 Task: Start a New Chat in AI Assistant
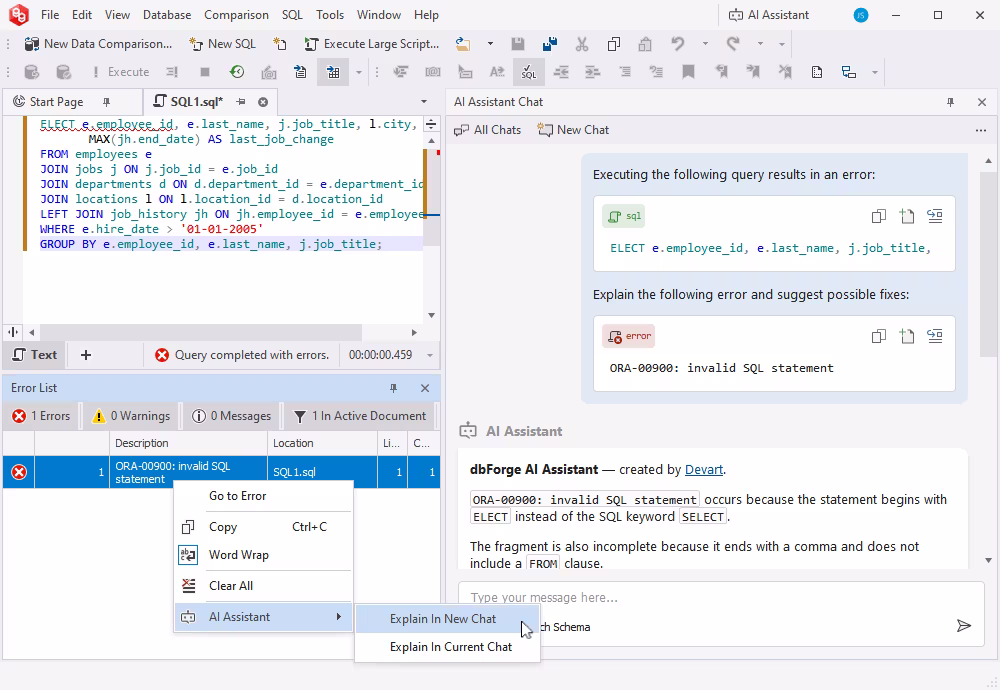click(x=573, y=130)
